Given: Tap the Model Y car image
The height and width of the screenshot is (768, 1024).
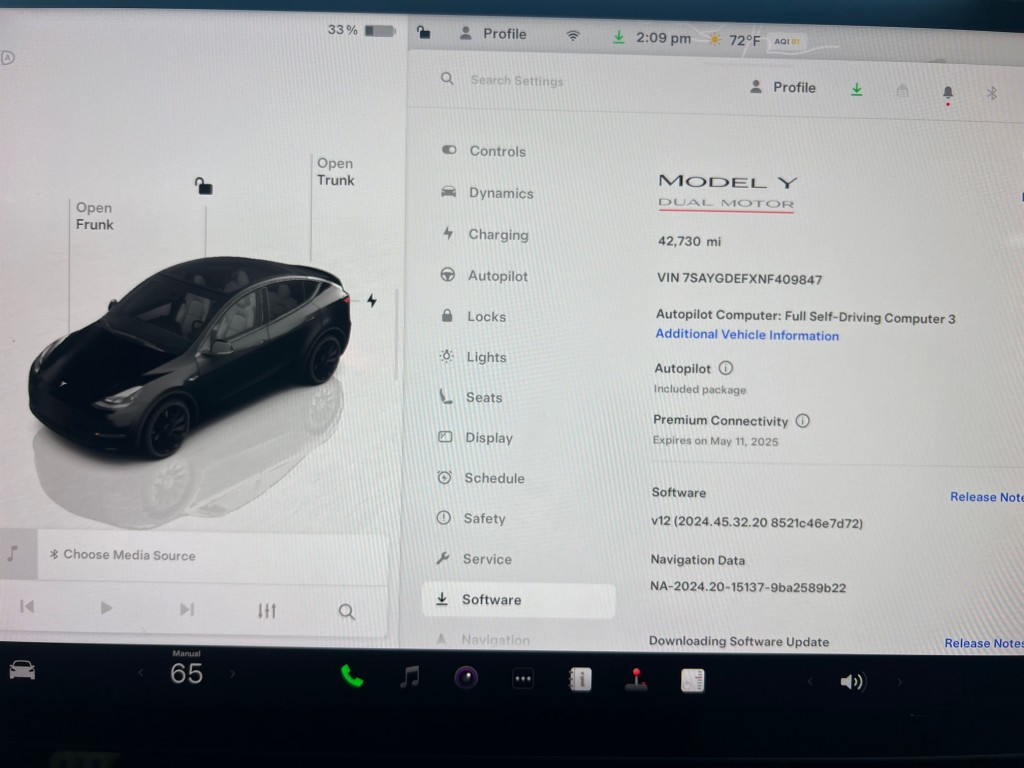Looking at the screenshot, I should click(189, 356).
